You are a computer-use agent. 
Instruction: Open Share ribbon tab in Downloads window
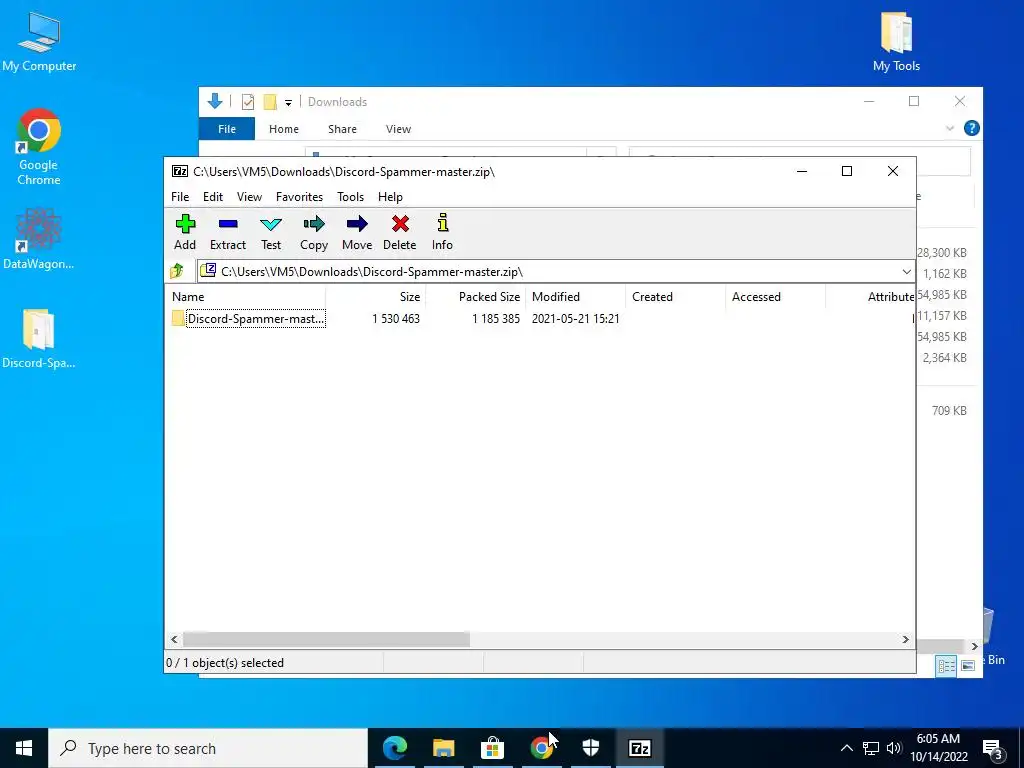tap(342, 129)
